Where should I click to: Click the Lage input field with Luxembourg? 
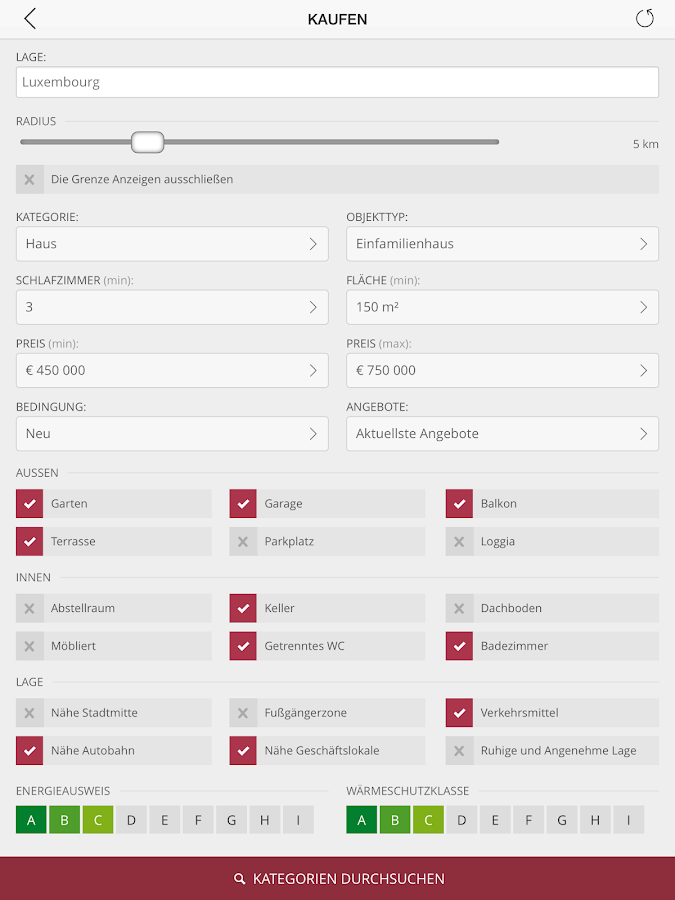point(337,82)
